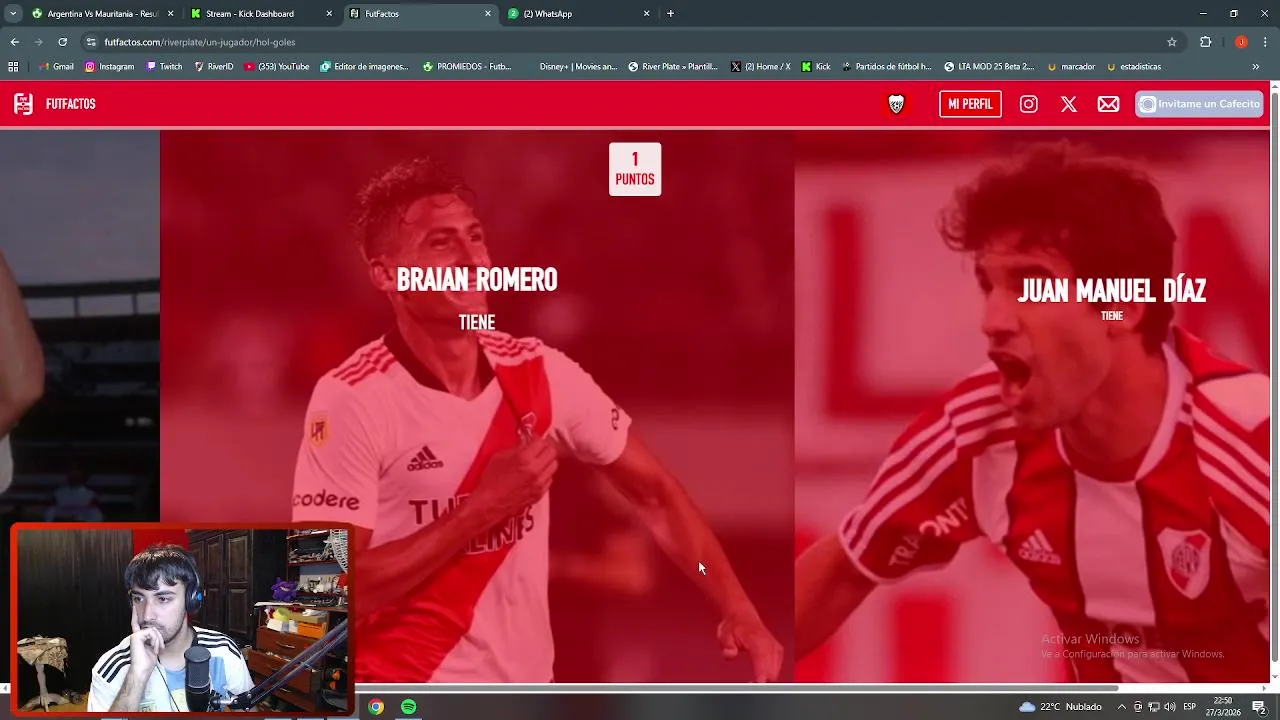The width and height of the screenshot is (1280, 720).
Task: View site information icon in address bar
Action: (91, 42)
